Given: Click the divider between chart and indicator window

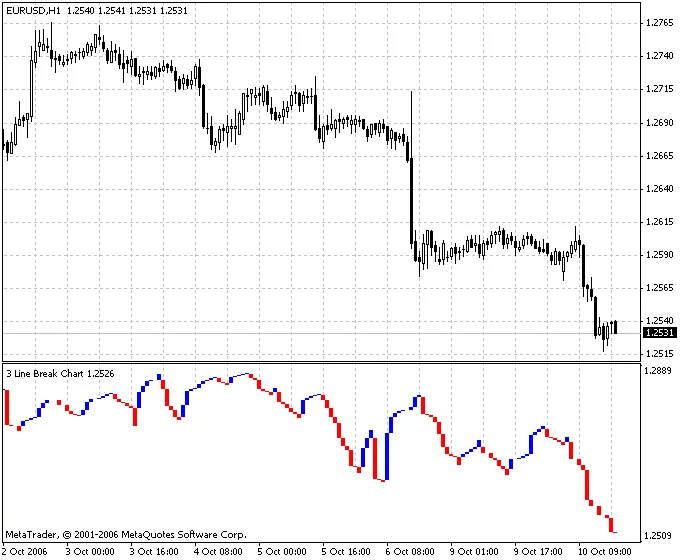Looking at the screenshot, I should coord(320,362).
